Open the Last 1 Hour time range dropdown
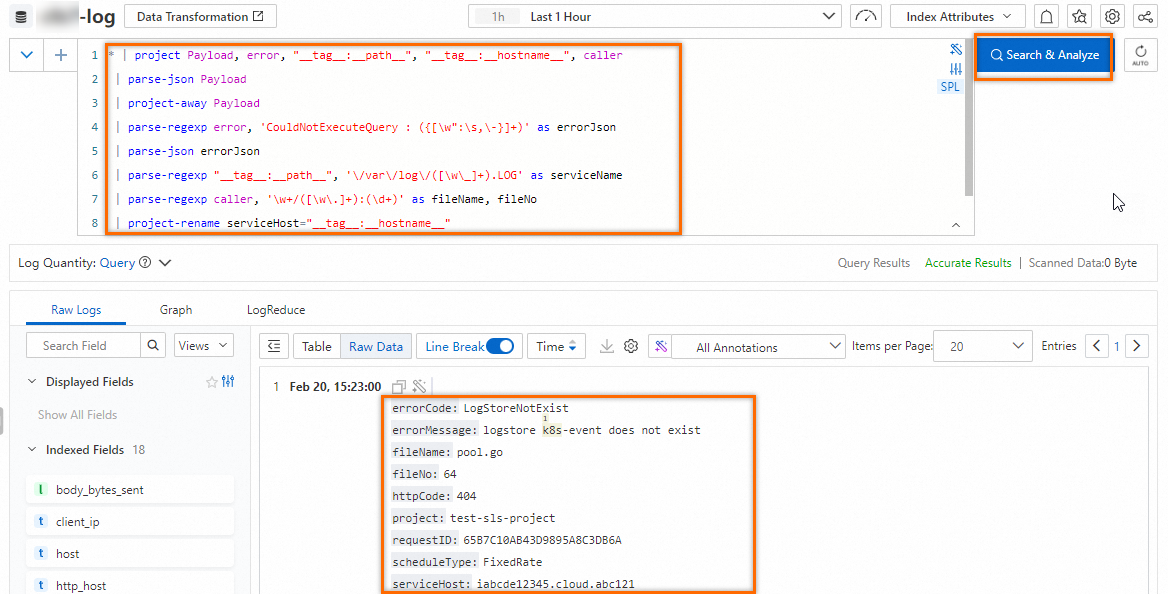The image size is (1168, 594). pos(655,16)
